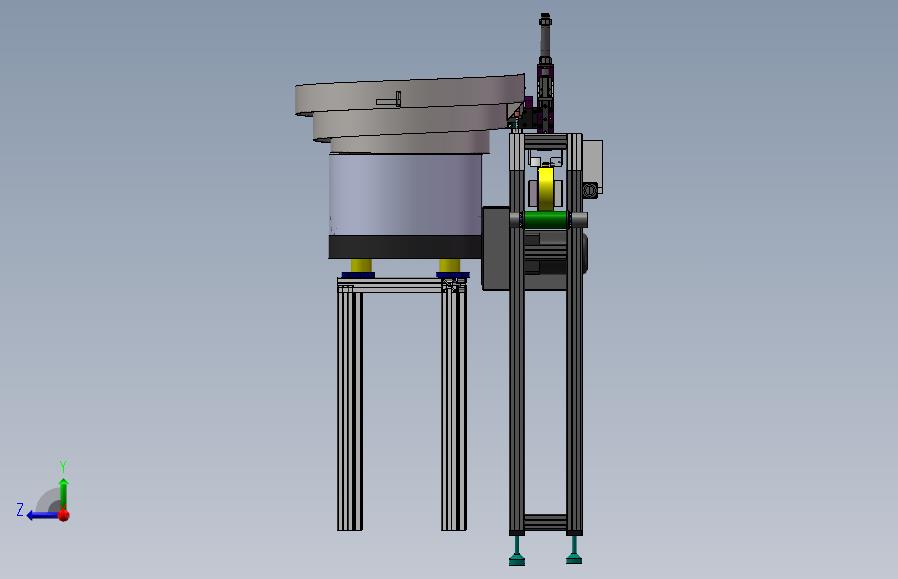
Task: Select the bottom crossbar of the tall frame
Action: [546, 522]
